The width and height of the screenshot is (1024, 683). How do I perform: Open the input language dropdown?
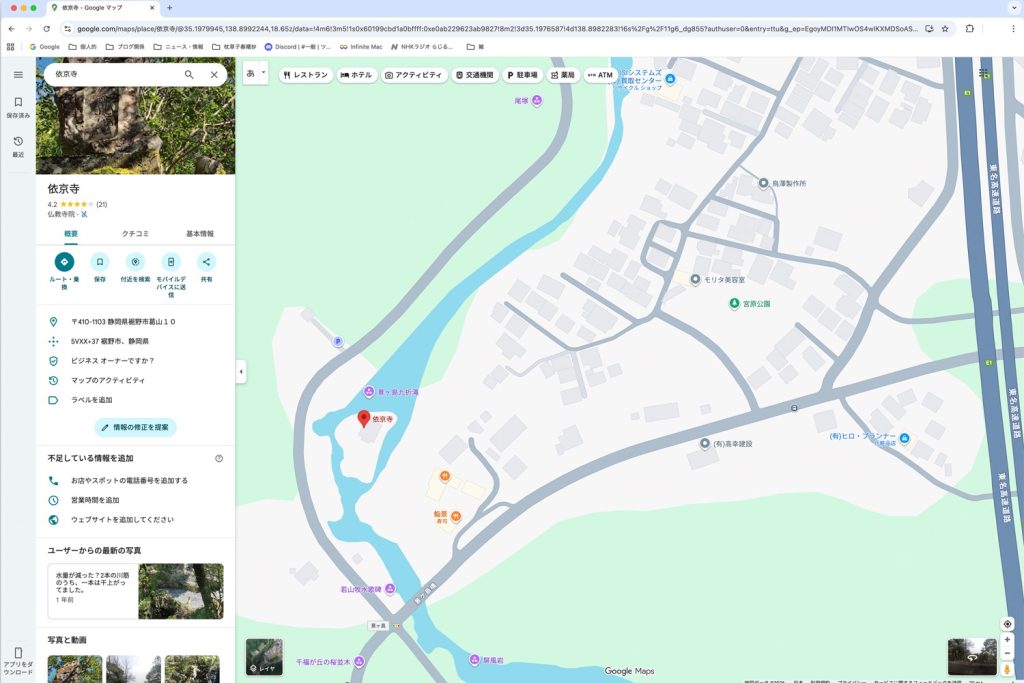click(x=257, y=74)
